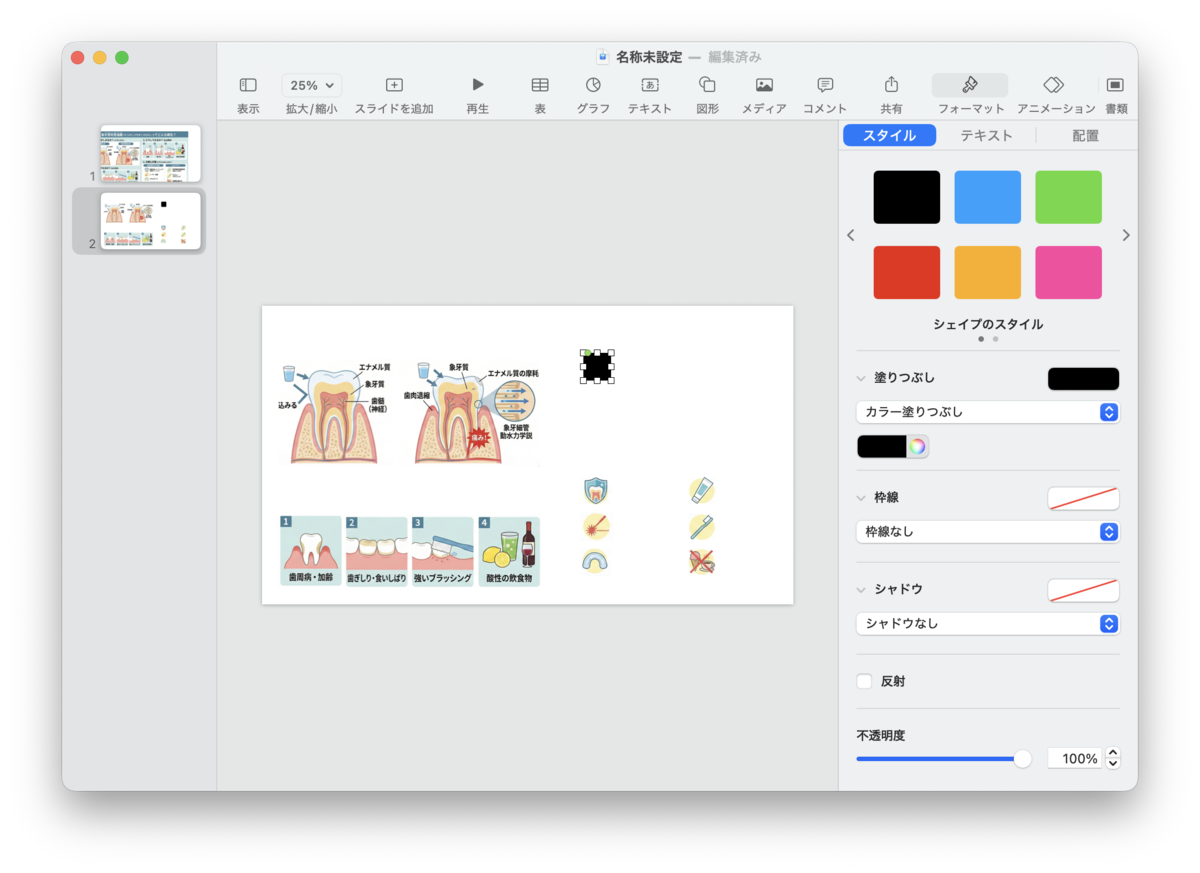The height and width of the screenshot is (873, 1200).
Task: Show next shape styles page
Action: (1126, 235)
